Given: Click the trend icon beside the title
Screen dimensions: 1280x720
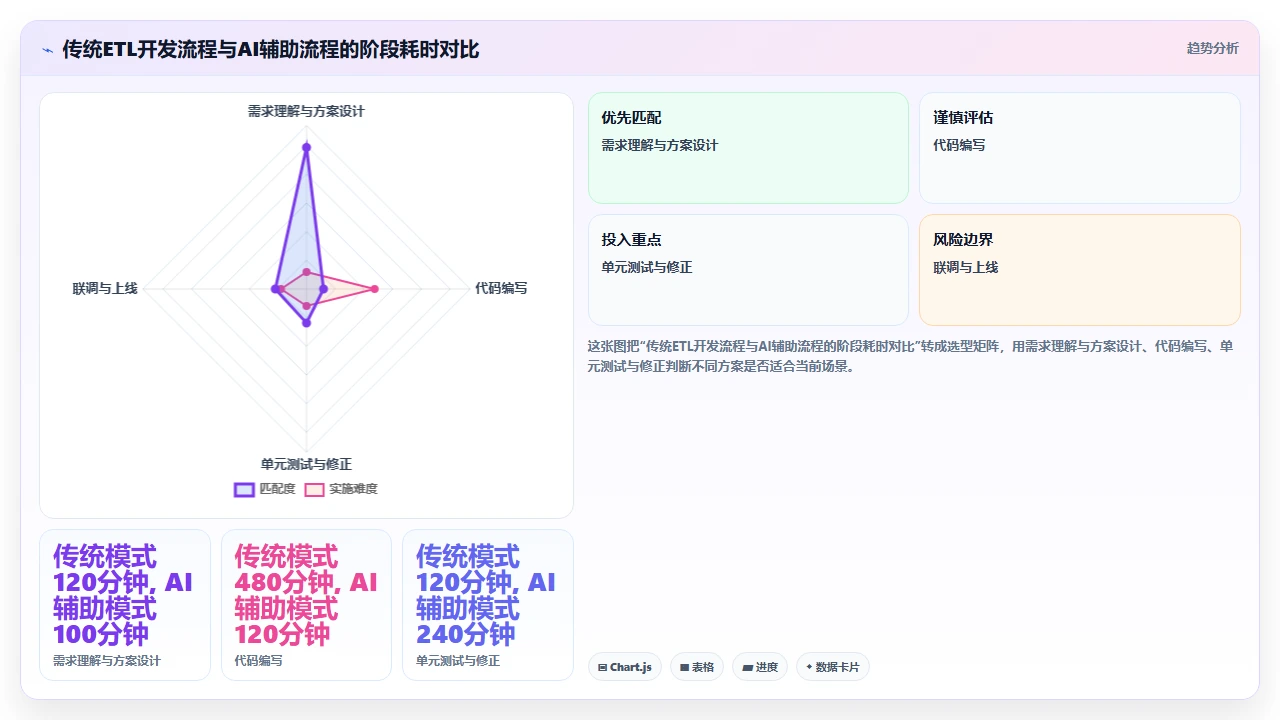Looking at the screenshot, I should (x=48, y=49).
